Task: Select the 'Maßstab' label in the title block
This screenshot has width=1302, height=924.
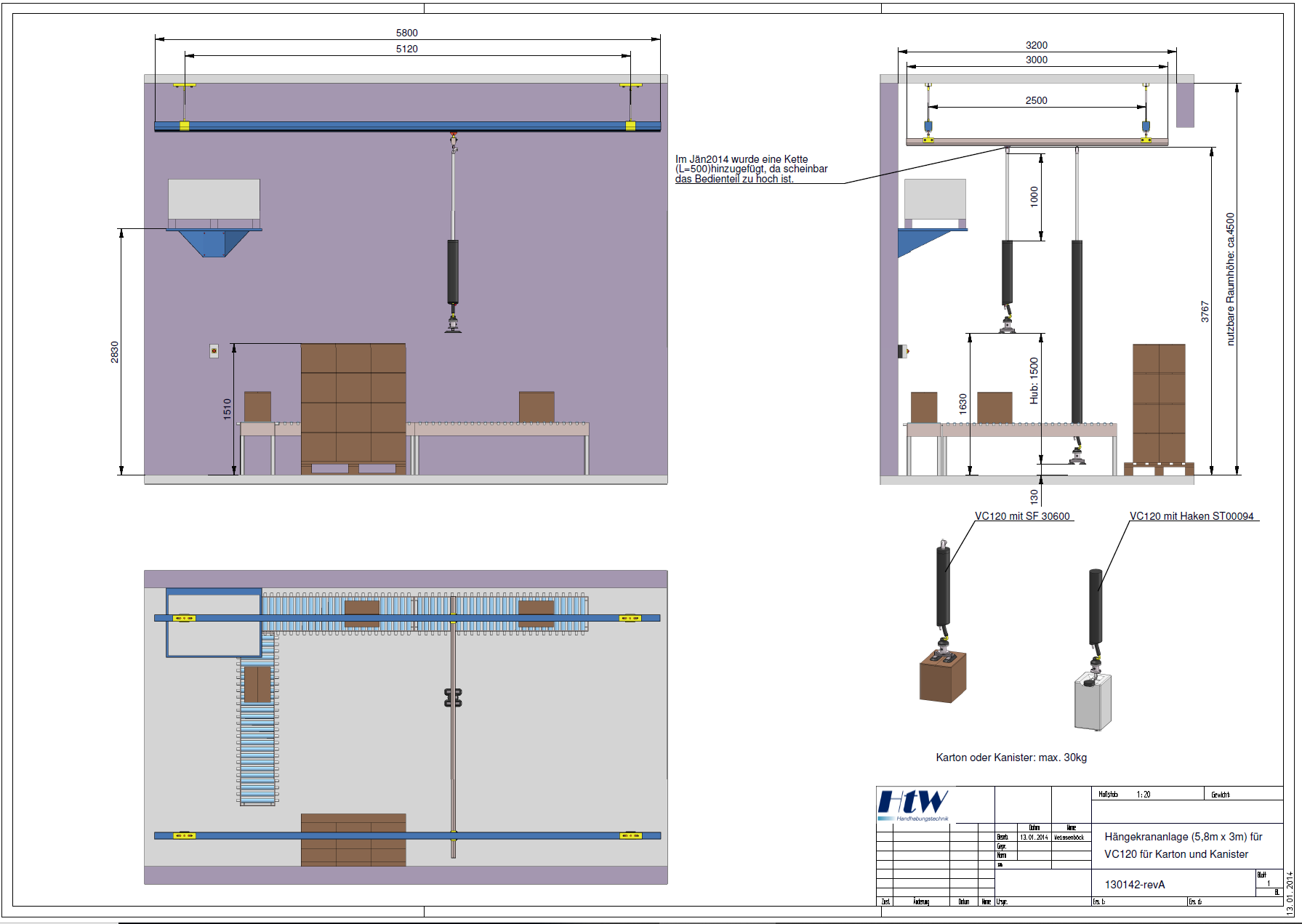Action: coord(1109,795)
